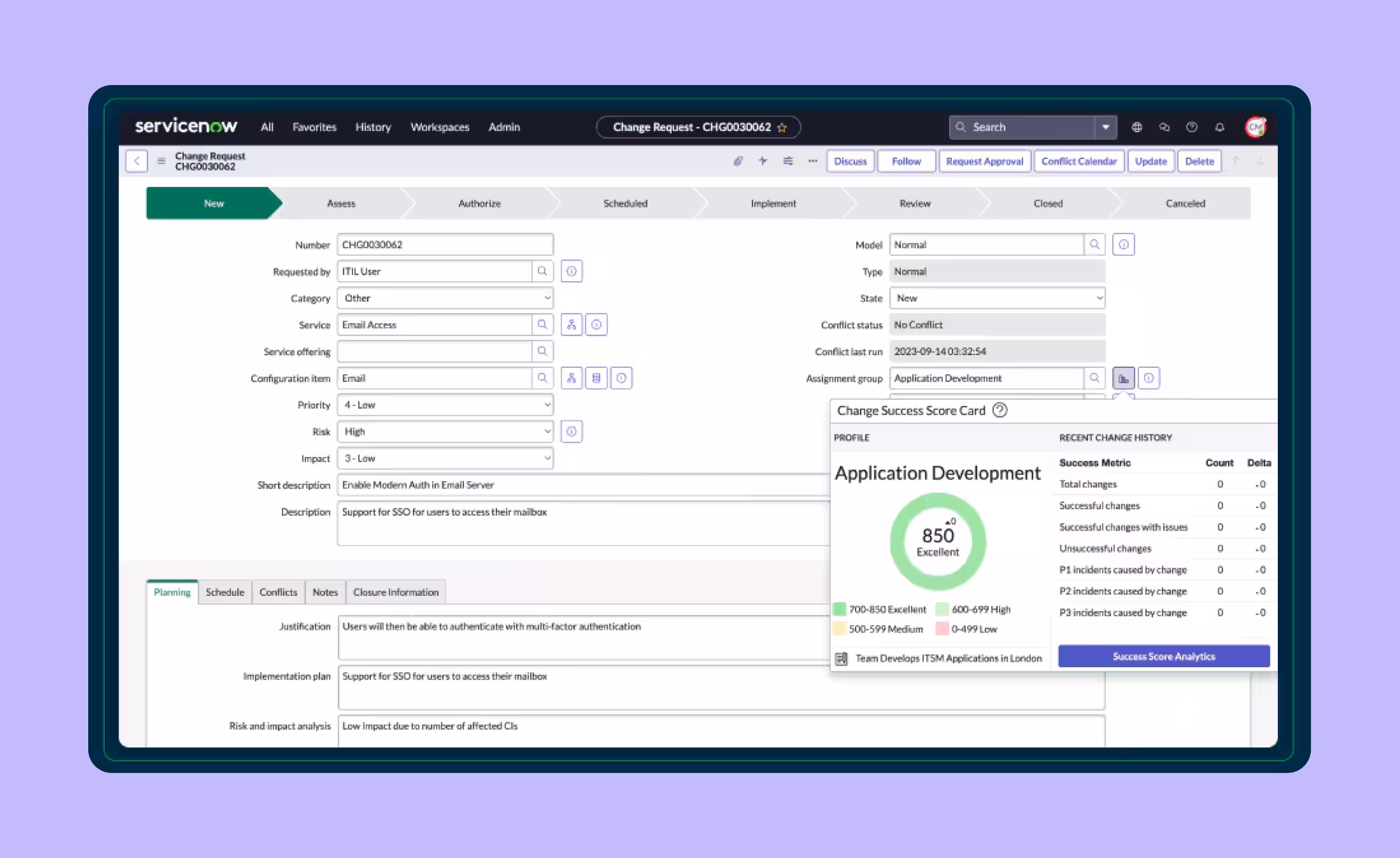The height and width of the screenshot is (858, 1400).
Task: Open the notifications bell
Action: [x=1220, y=127]
